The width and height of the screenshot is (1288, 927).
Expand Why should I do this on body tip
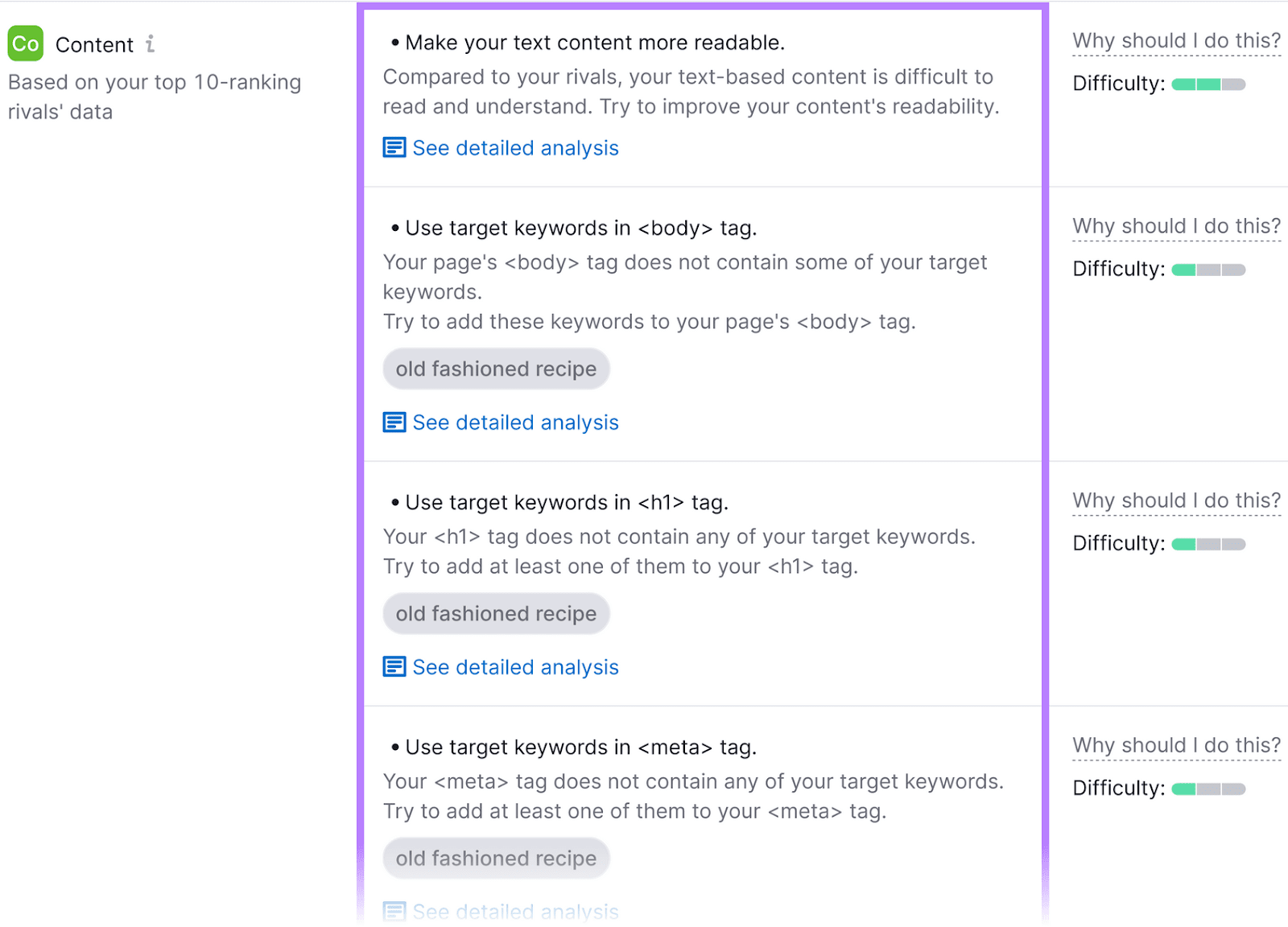pos(1175,226)
